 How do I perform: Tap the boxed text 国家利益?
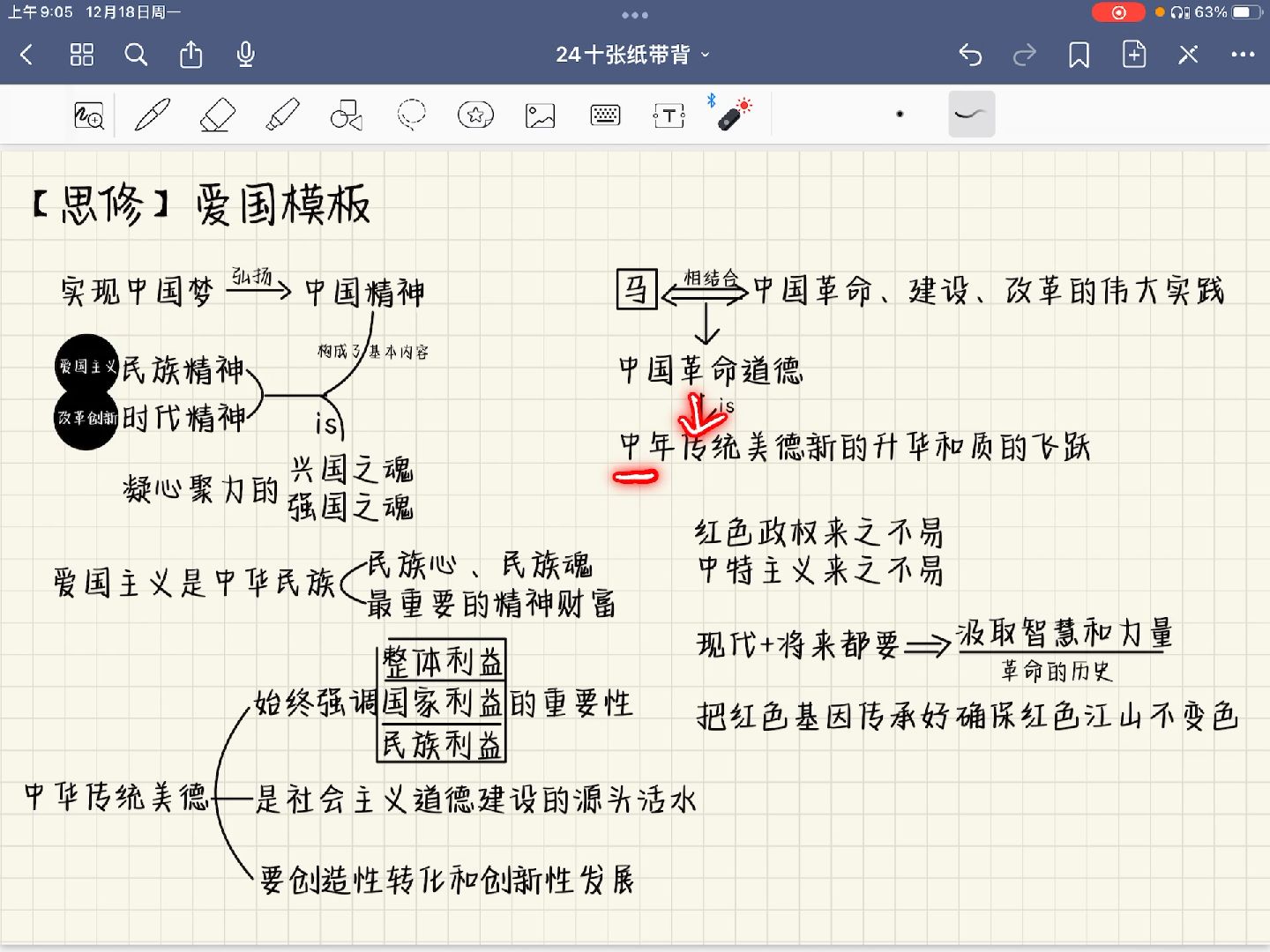coord(443,703)
